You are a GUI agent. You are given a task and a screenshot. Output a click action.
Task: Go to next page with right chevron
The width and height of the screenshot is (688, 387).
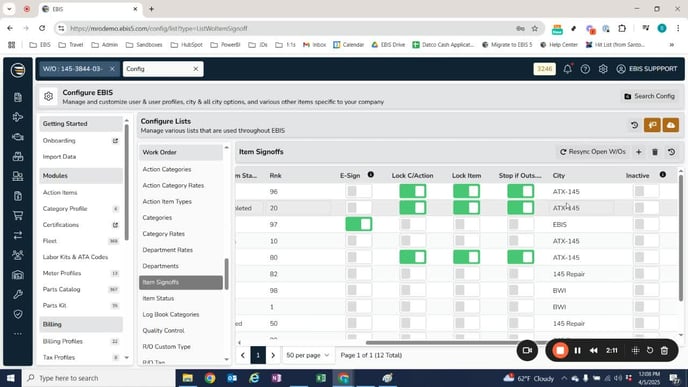coord(273,355)
